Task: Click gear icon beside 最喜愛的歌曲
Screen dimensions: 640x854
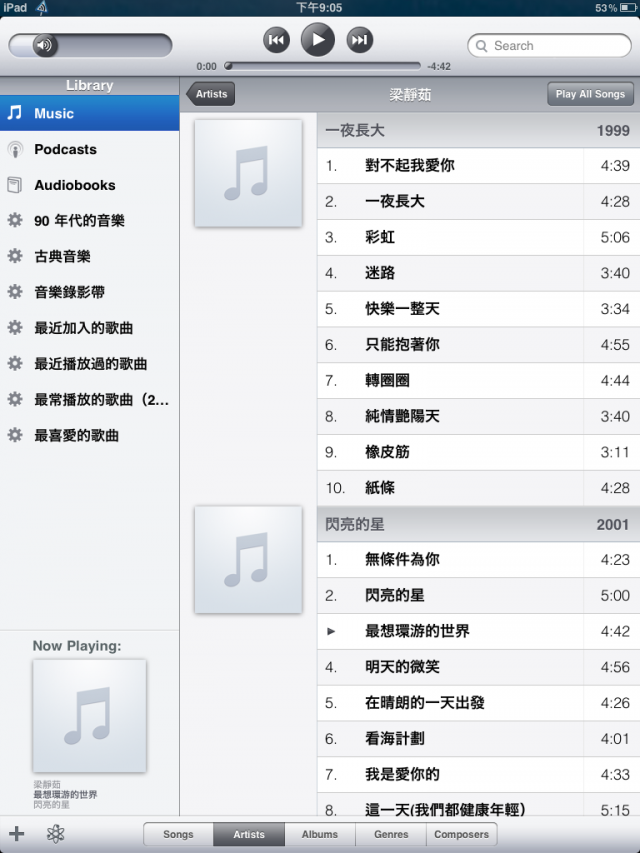Action: coord(15,435)
